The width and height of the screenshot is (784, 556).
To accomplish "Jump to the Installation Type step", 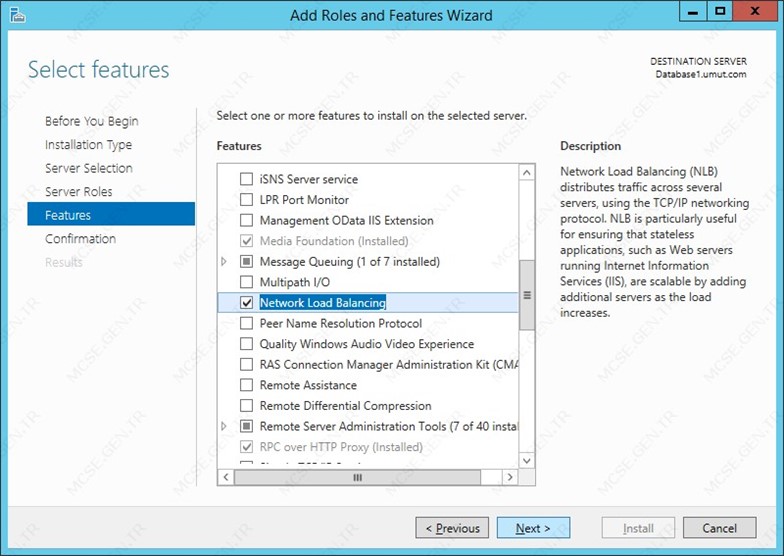I will pyautogui.click(x=88, y=144).
